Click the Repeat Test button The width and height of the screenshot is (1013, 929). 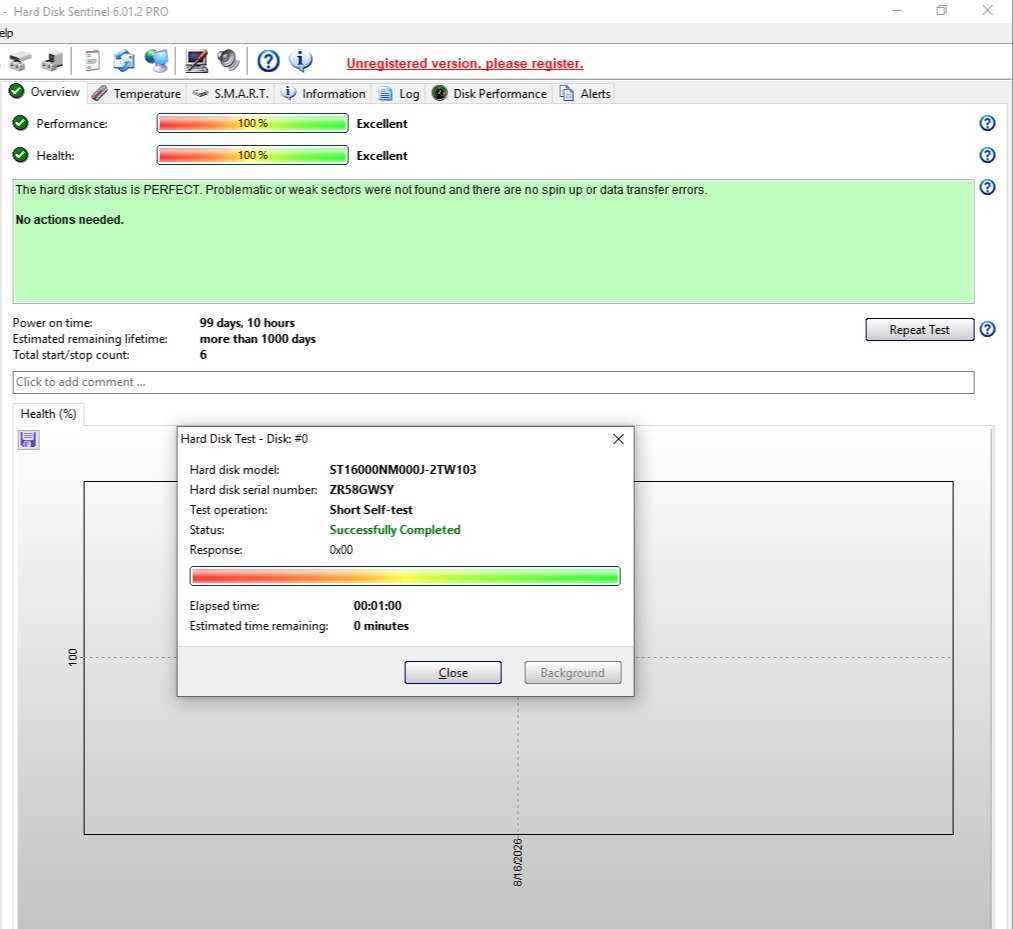point(919,329)
